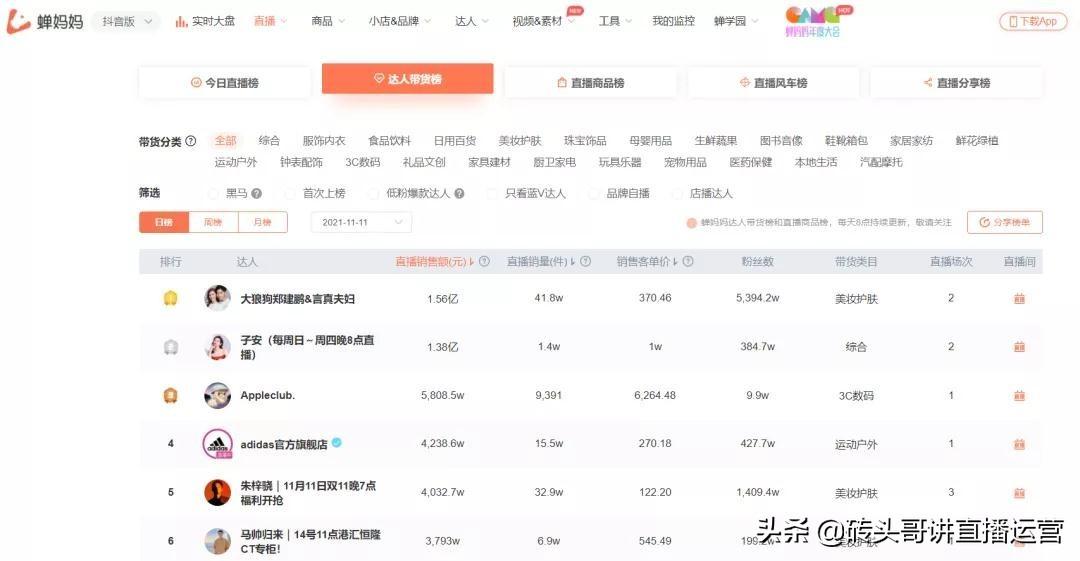Image resolution: width=1080 pixels, height=561 pixels.
Task: Tick the 首次上榜 filter checkbox
Action: click(x=291, y=194)
